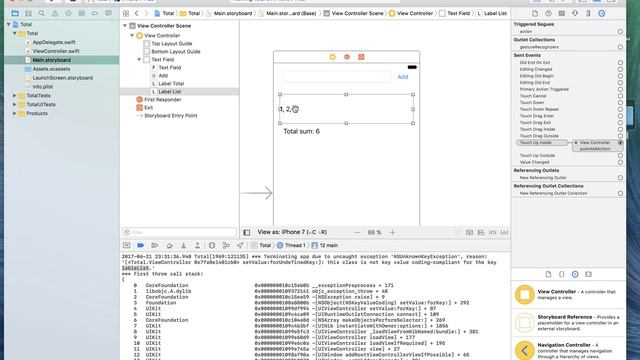Open the Project navigator folder icon
Viewport: 640px width, 360px height.
tap(15, 13)
